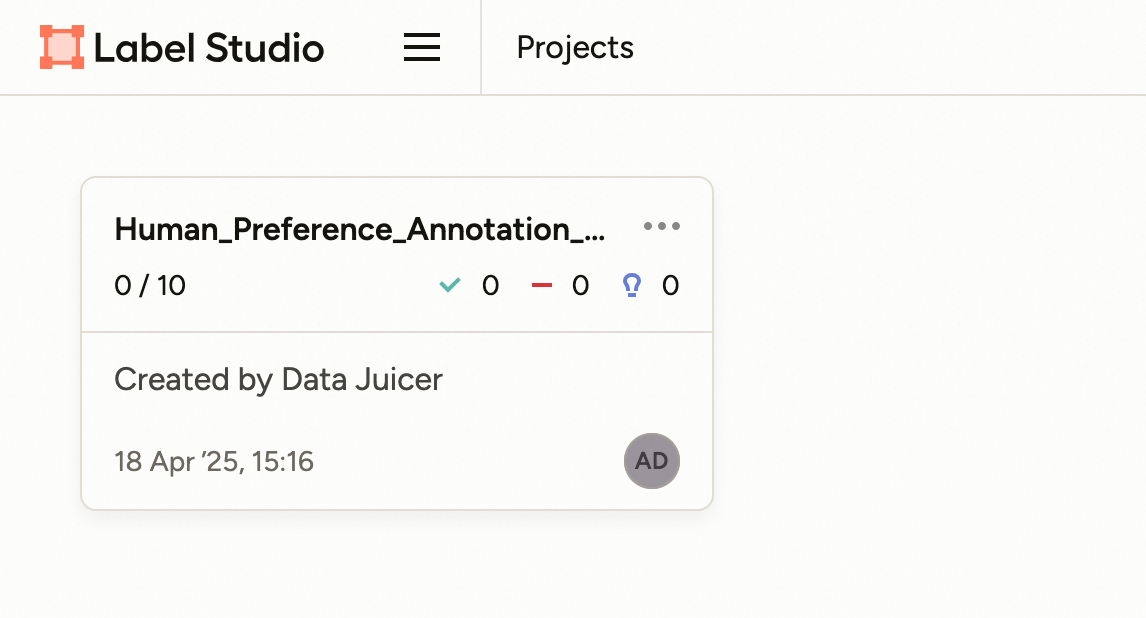Click the green checkmark submitted annotations icon
This screenshot has width=1146, height=618.
[x=450, y=286]
